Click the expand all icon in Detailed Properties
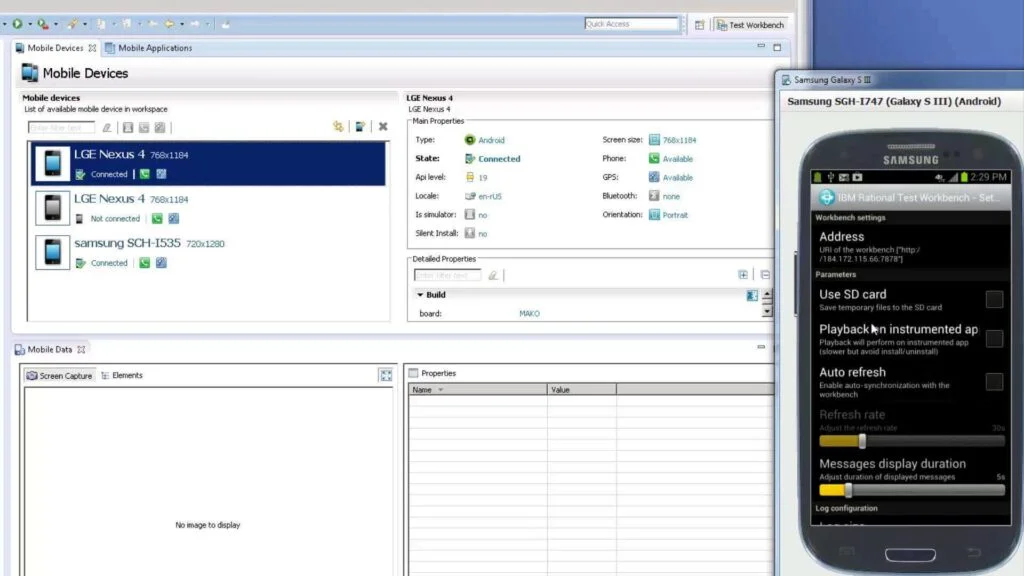The image size is (1024, 576). click(x=743, y=275)
